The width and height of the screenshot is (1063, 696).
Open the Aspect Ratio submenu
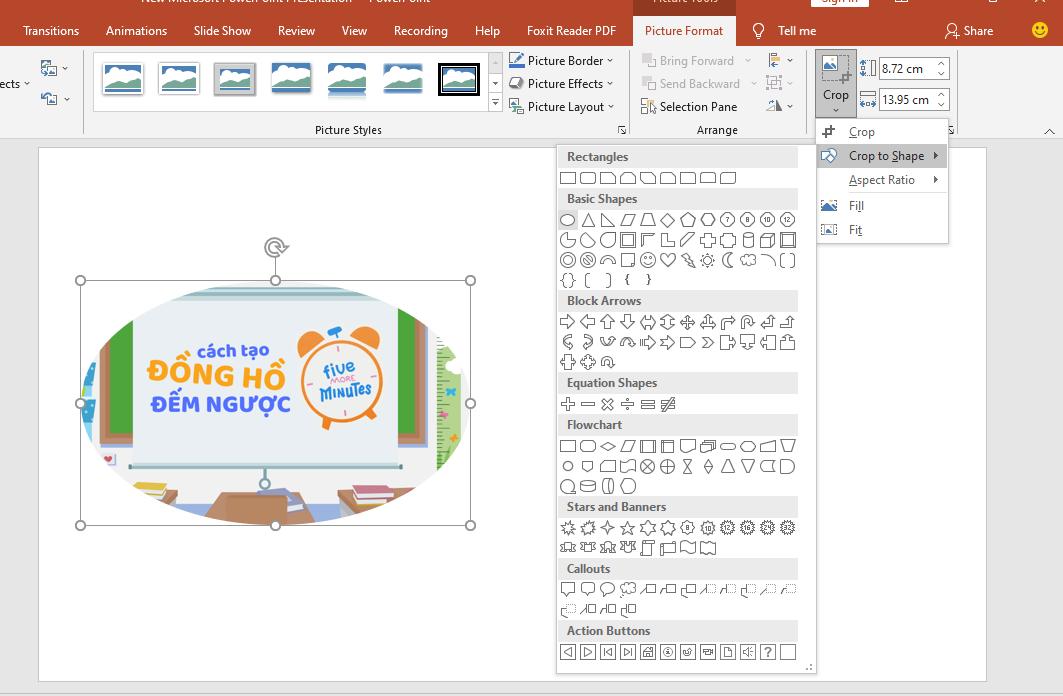pos(879,180)
